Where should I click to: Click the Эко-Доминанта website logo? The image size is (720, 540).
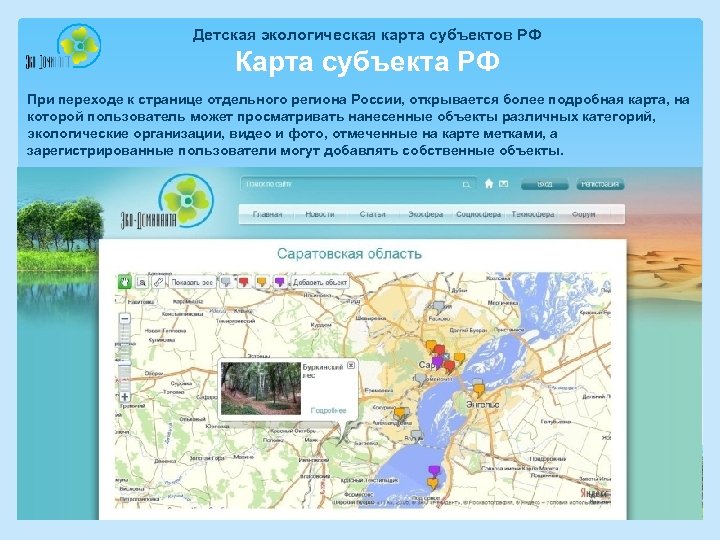tap(167, 201)
